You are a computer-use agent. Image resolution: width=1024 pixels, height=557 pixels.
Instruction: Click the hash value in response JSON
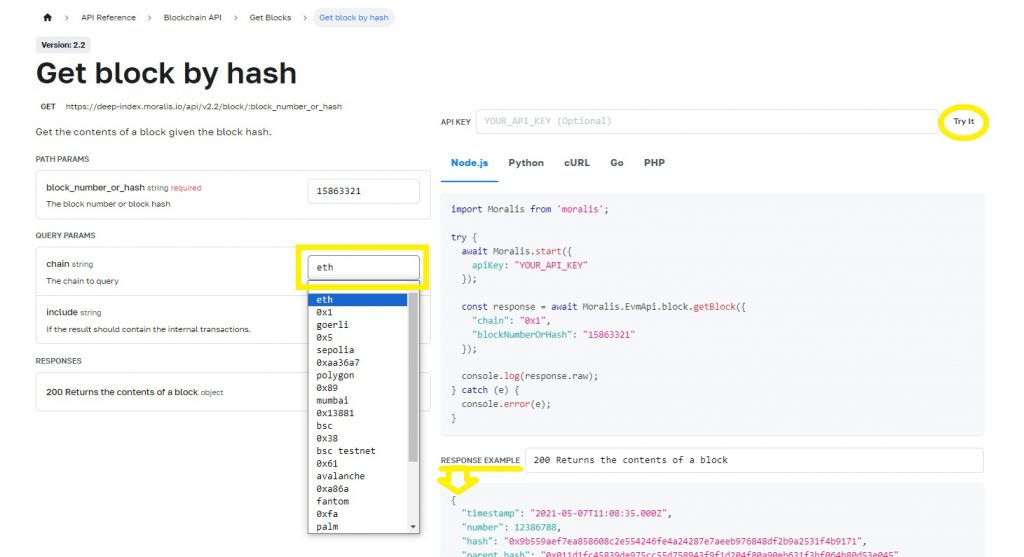coord(684,541)
